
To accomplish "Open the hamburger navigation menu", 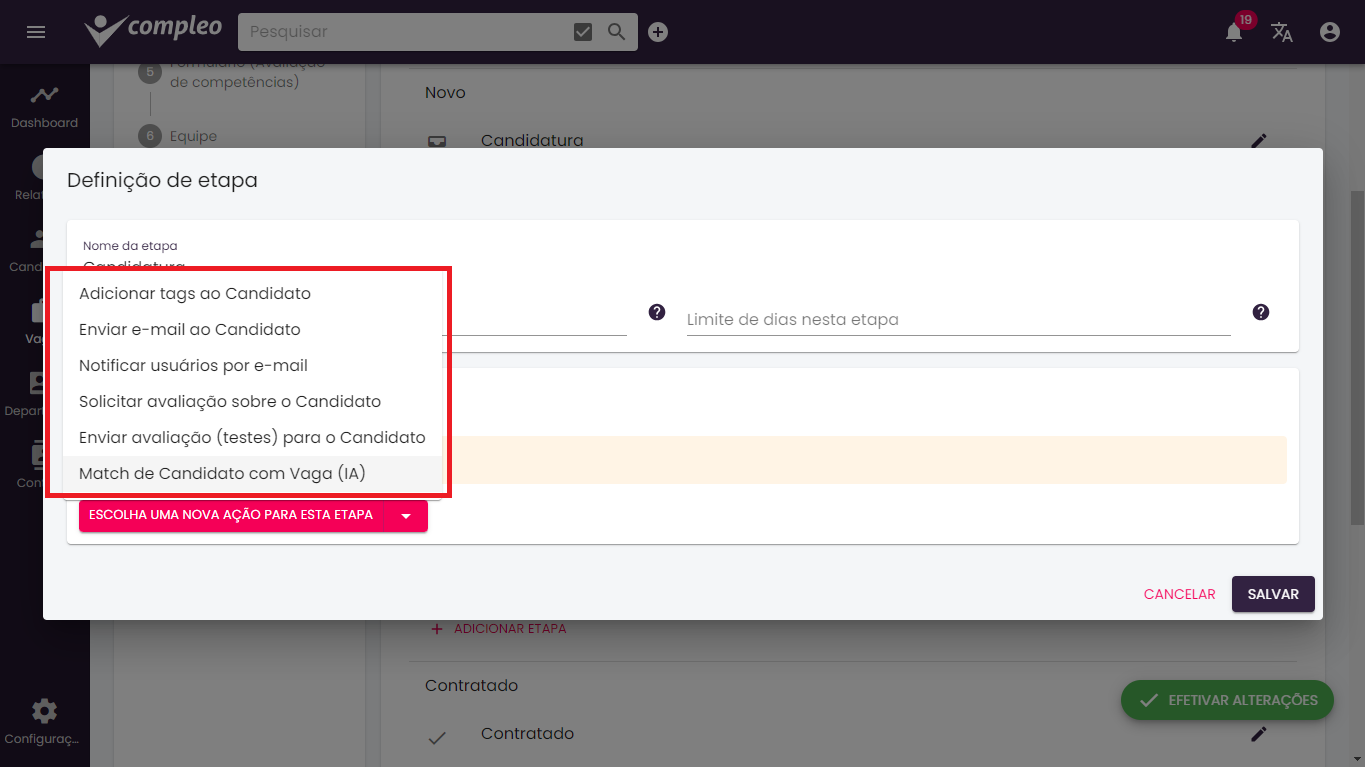I will tap(36, 32).
